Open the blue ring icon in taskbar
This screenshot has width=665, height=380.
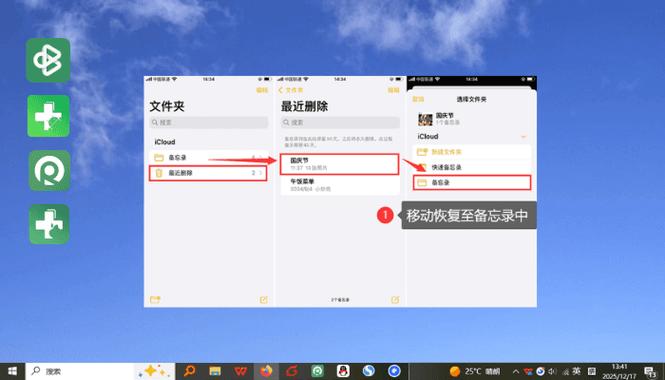point(394,372)
